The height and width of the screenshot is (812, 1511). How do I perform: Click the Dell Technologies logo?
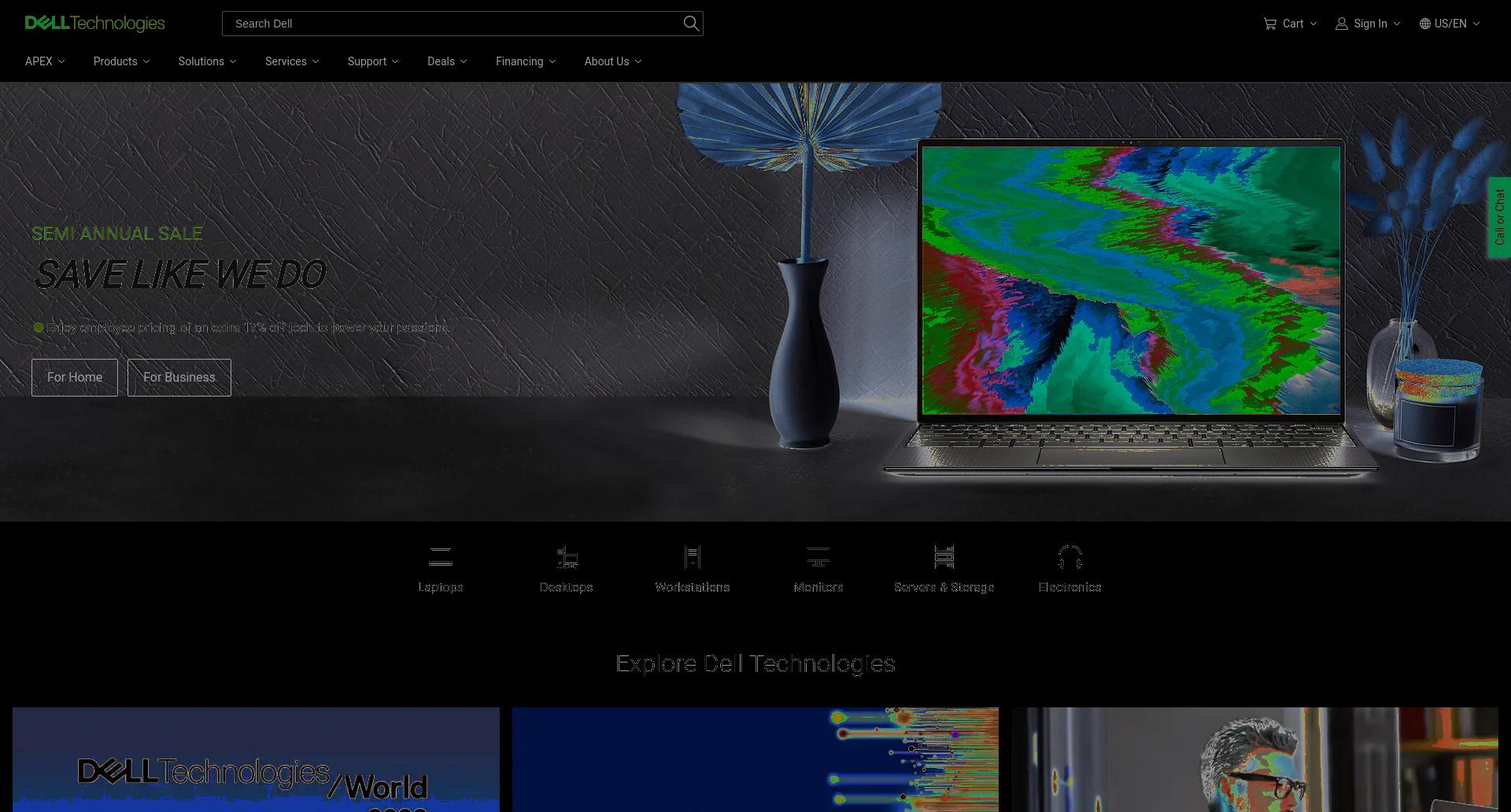click(95, 23)
